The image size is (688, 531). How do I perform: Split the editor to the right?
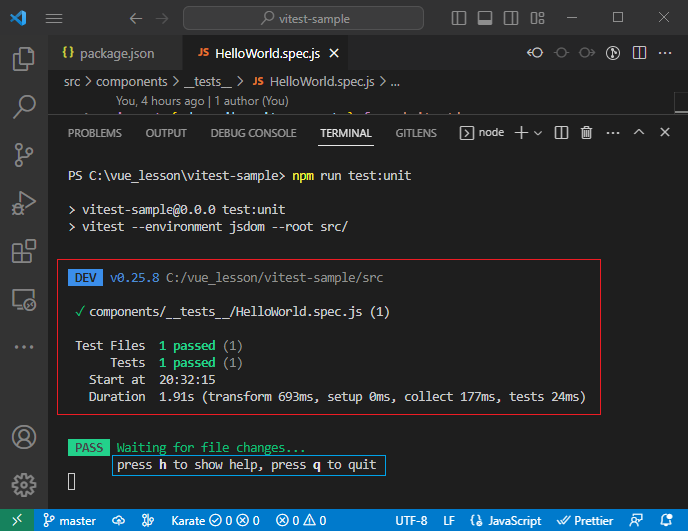click(639, 53)
